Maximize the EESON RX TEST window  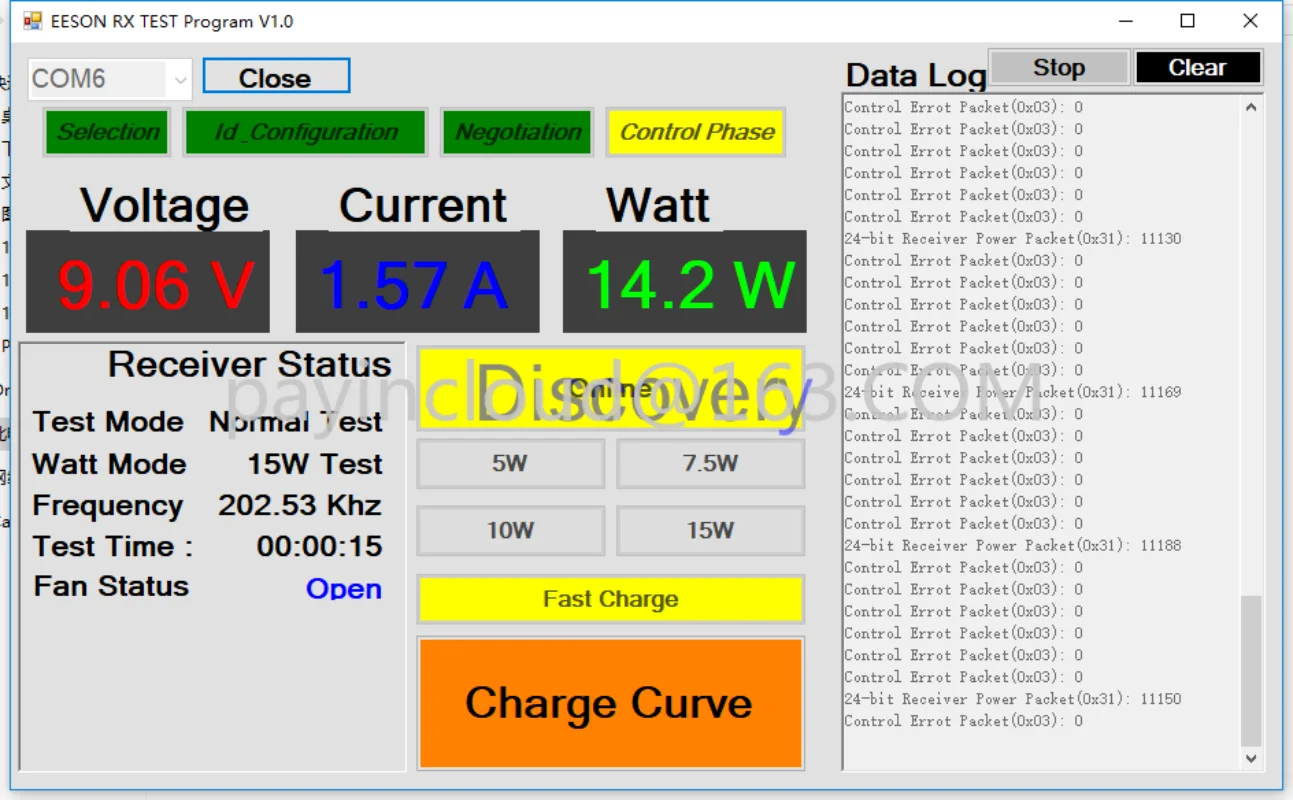[1187, 21]
